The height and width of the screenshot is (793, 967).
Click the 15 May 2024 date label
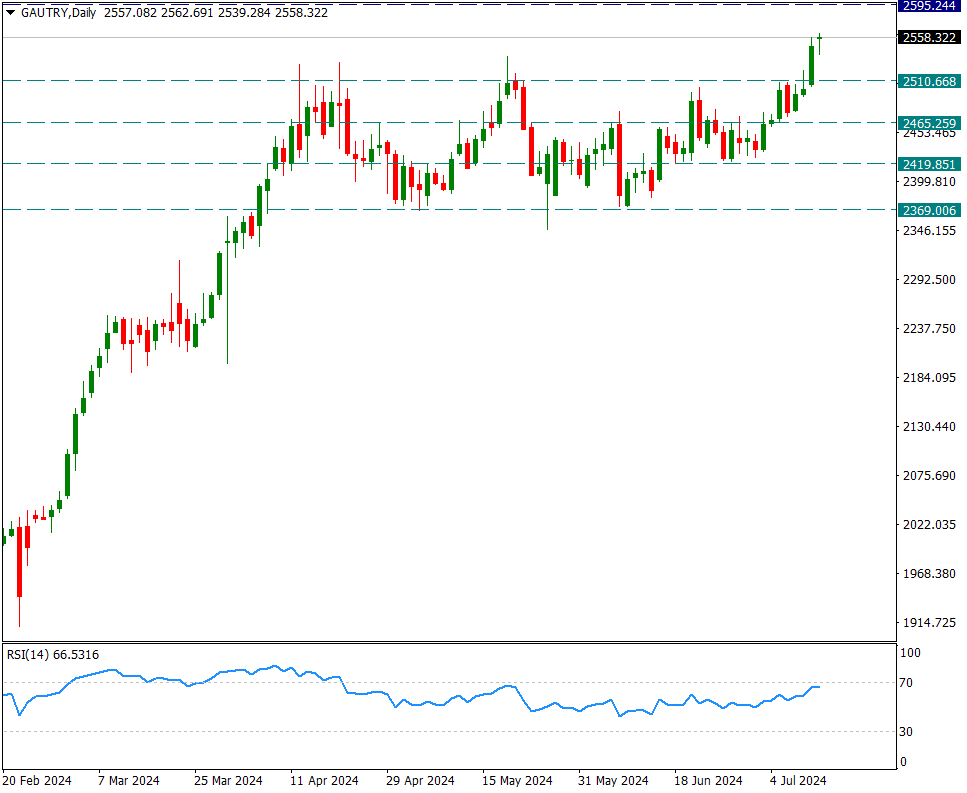pos(517,781)
